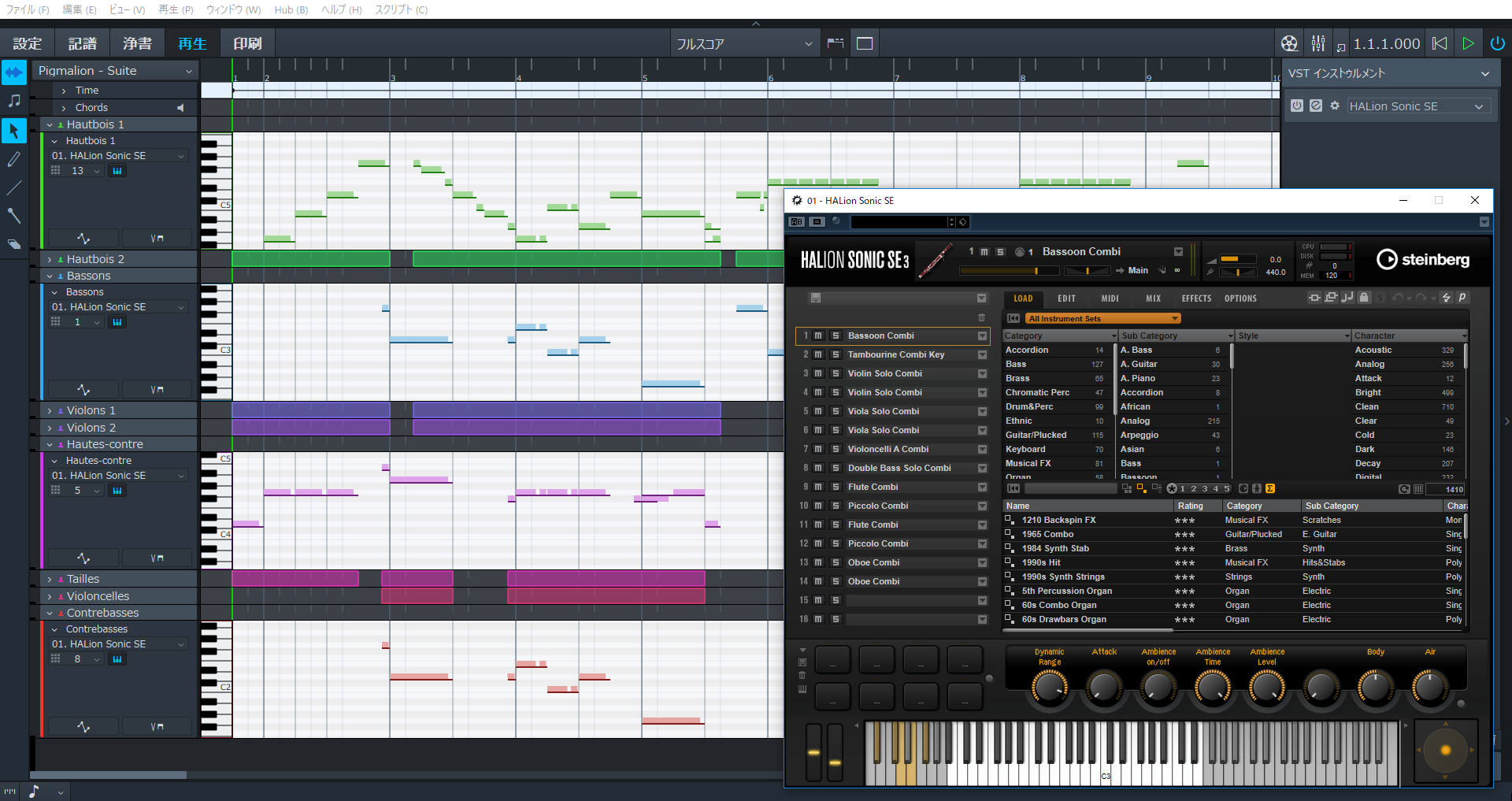Adjust the pan slider beside Main output
Image resolution: width=1512 pixels, height=801 pixels.
click(1087, 270)
